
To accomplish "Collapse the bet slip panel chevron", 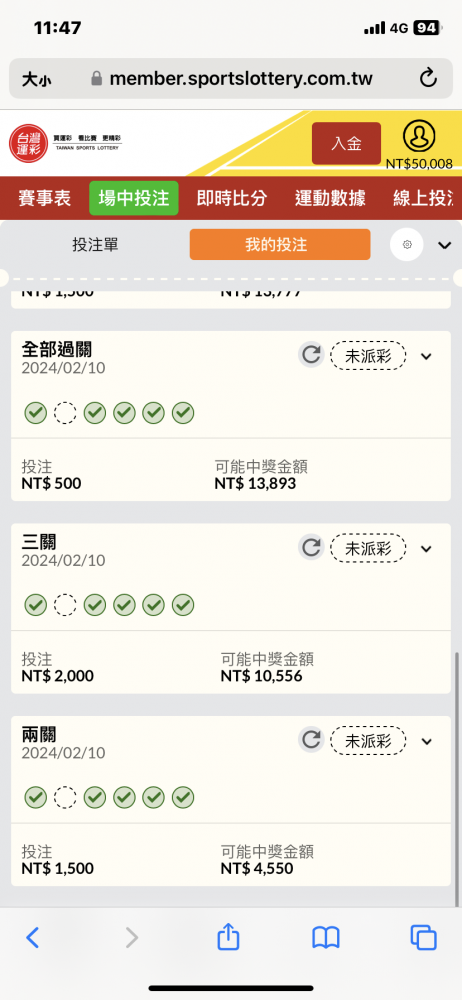I will (x=445, y=246).
